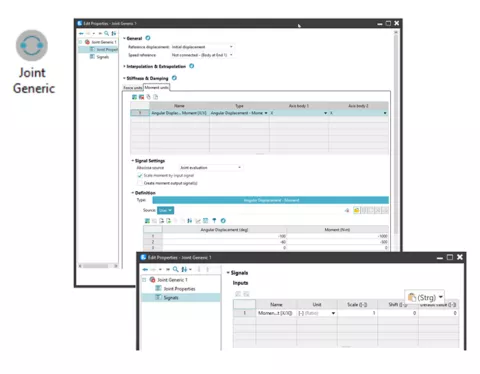Open Axis body 2 dropdown in row 1

385,113
